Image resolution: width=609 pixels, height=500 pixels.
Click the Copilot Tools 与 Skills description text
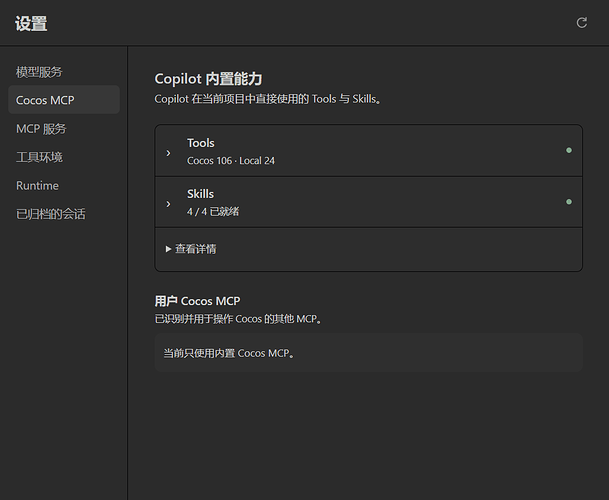point(268,99)
